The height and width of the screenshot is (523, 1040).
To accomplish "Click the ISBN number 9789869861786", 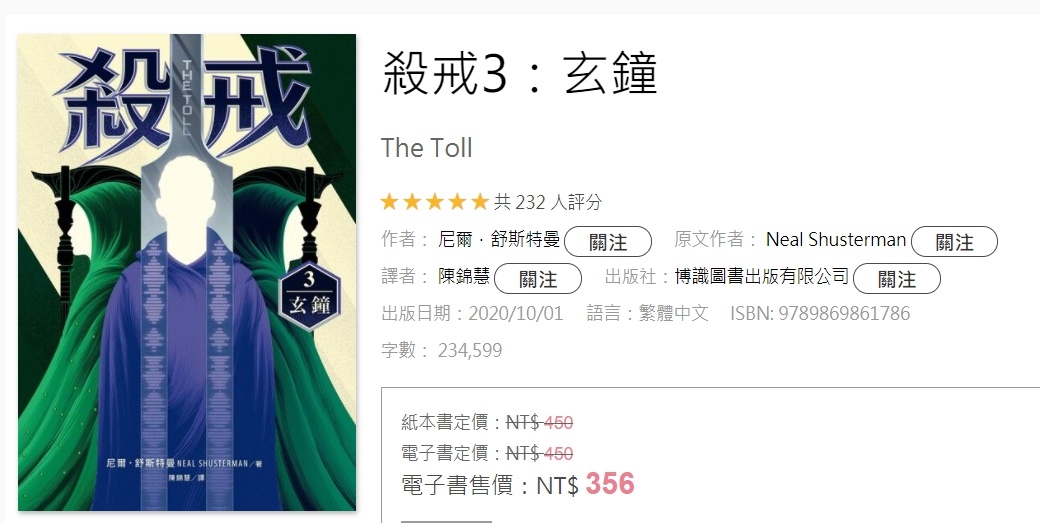I will pos(844,314).
